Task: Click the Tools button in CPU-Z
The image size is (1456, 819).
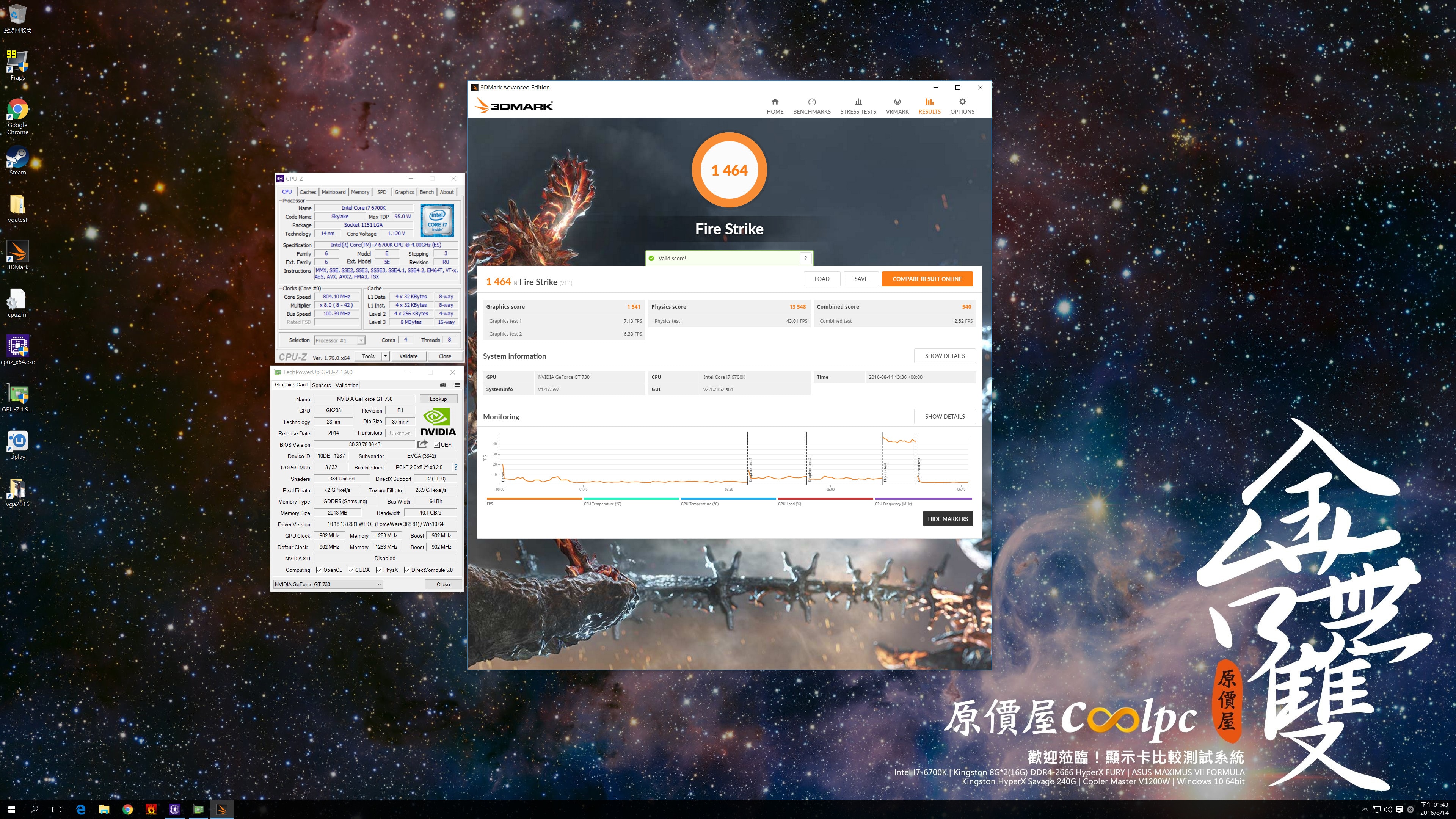Action: (368, 356)
